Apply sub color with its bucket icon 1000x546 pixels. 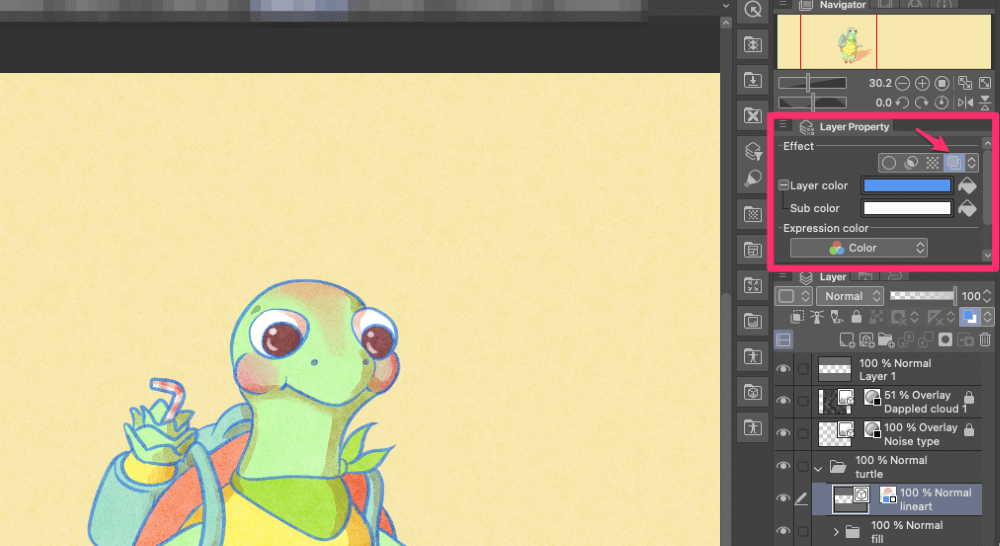[967, 208]
